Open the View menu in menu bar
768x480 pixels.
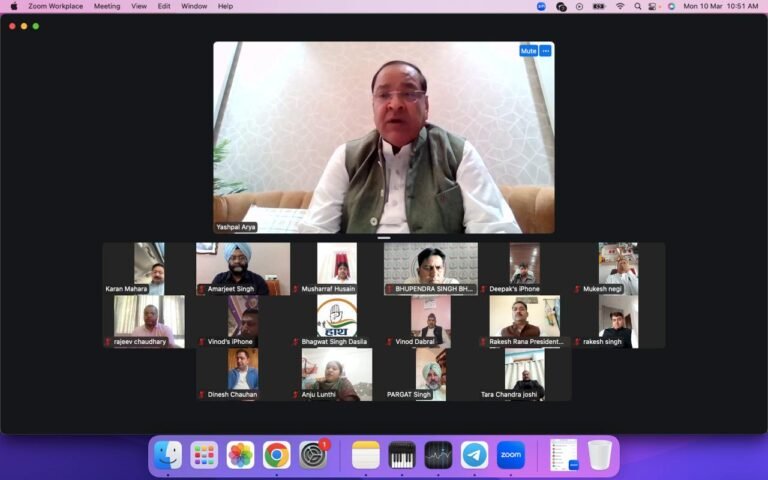139,6
